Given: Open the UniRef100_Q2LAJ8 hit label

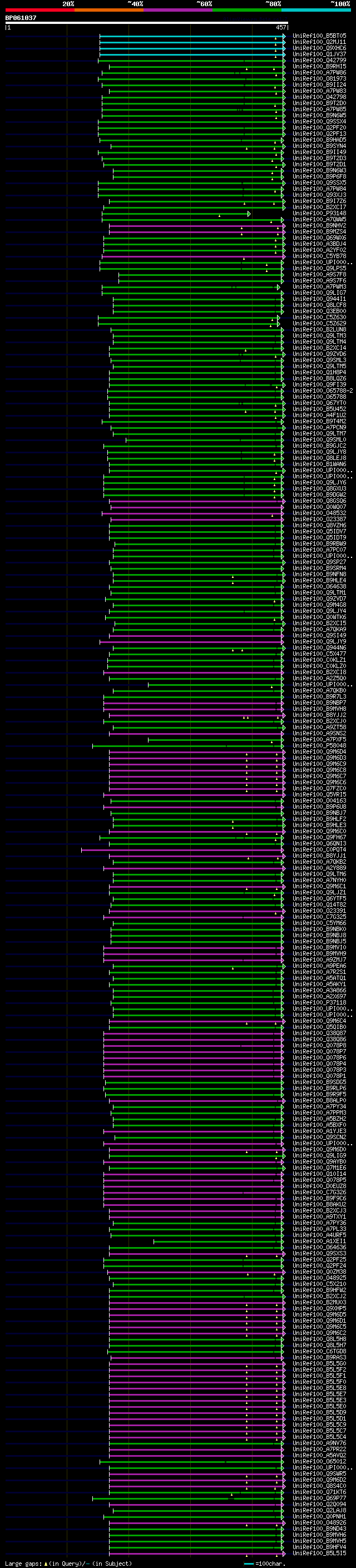Looking at the screenshot, I should pos(319,1510).
